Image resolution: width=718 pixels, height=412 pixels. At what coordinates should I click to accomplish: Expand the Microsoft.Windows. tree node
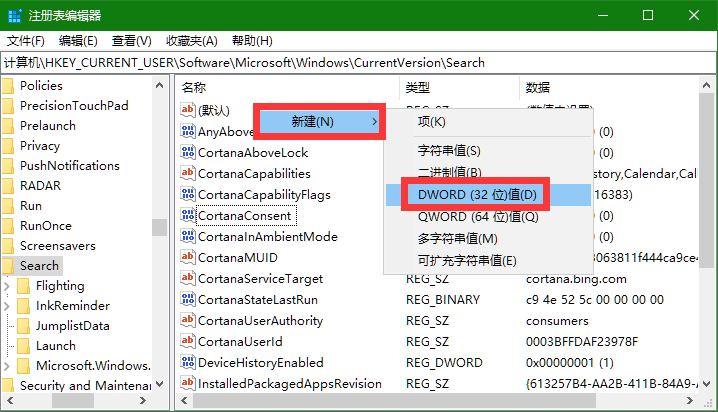(x=7, y=366)
